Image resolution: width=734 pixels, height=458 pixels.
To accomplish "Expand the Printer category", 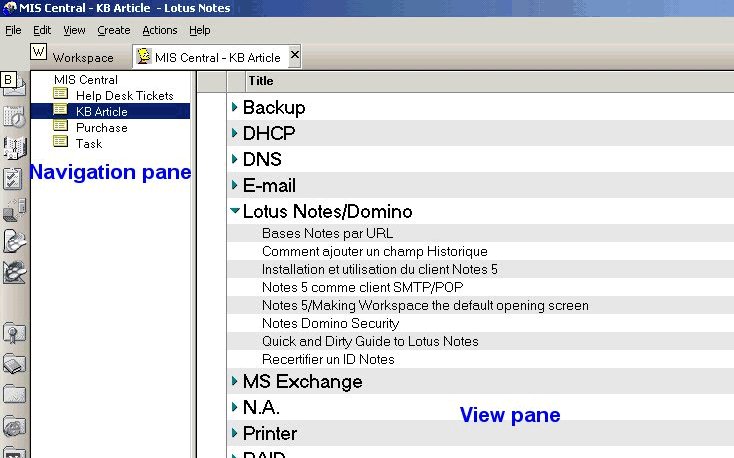I will coord(235,433).
